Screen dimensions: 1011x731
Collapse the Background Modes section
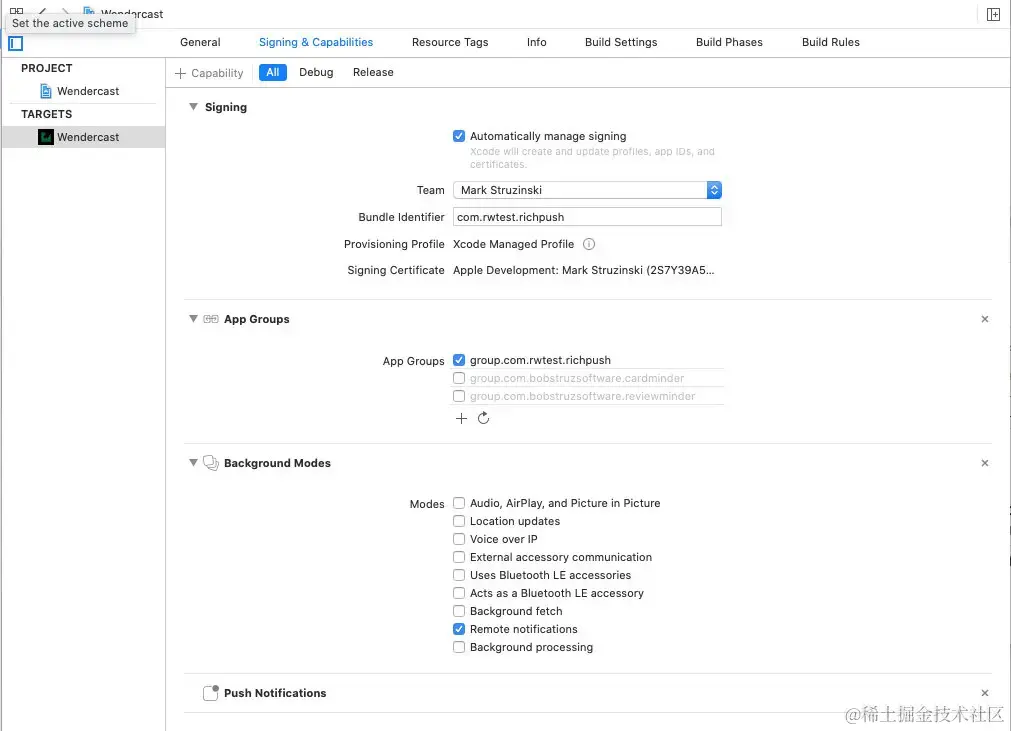193,462
